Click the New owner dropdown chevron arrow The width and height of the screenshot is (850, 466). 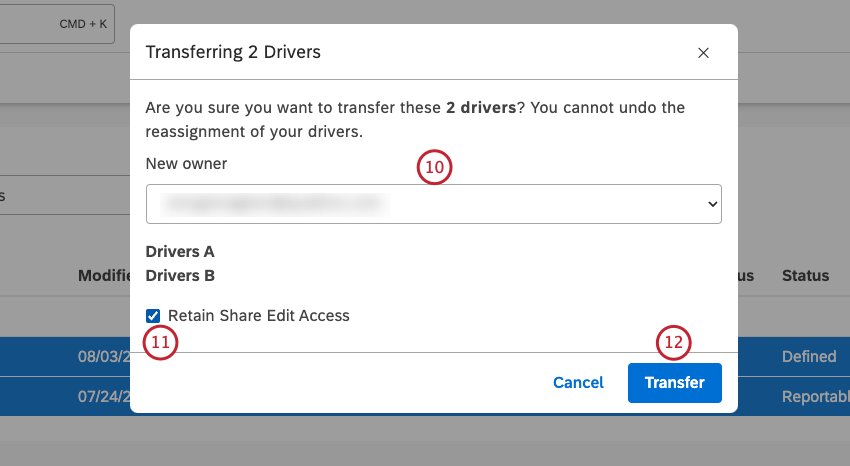(712, 203)
